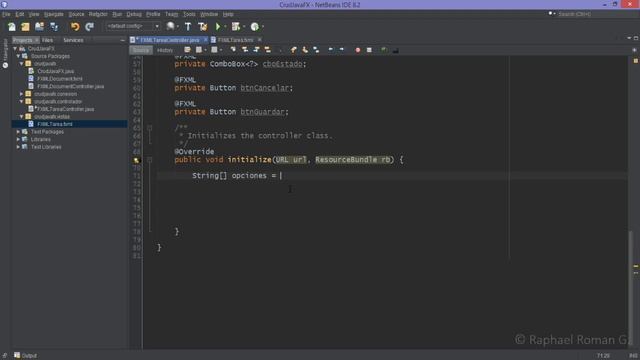Image resolution: width=640 pixels, height=360 pixels.
Task: Fold the Javadoc comment block at gutter
Action: 149,128
